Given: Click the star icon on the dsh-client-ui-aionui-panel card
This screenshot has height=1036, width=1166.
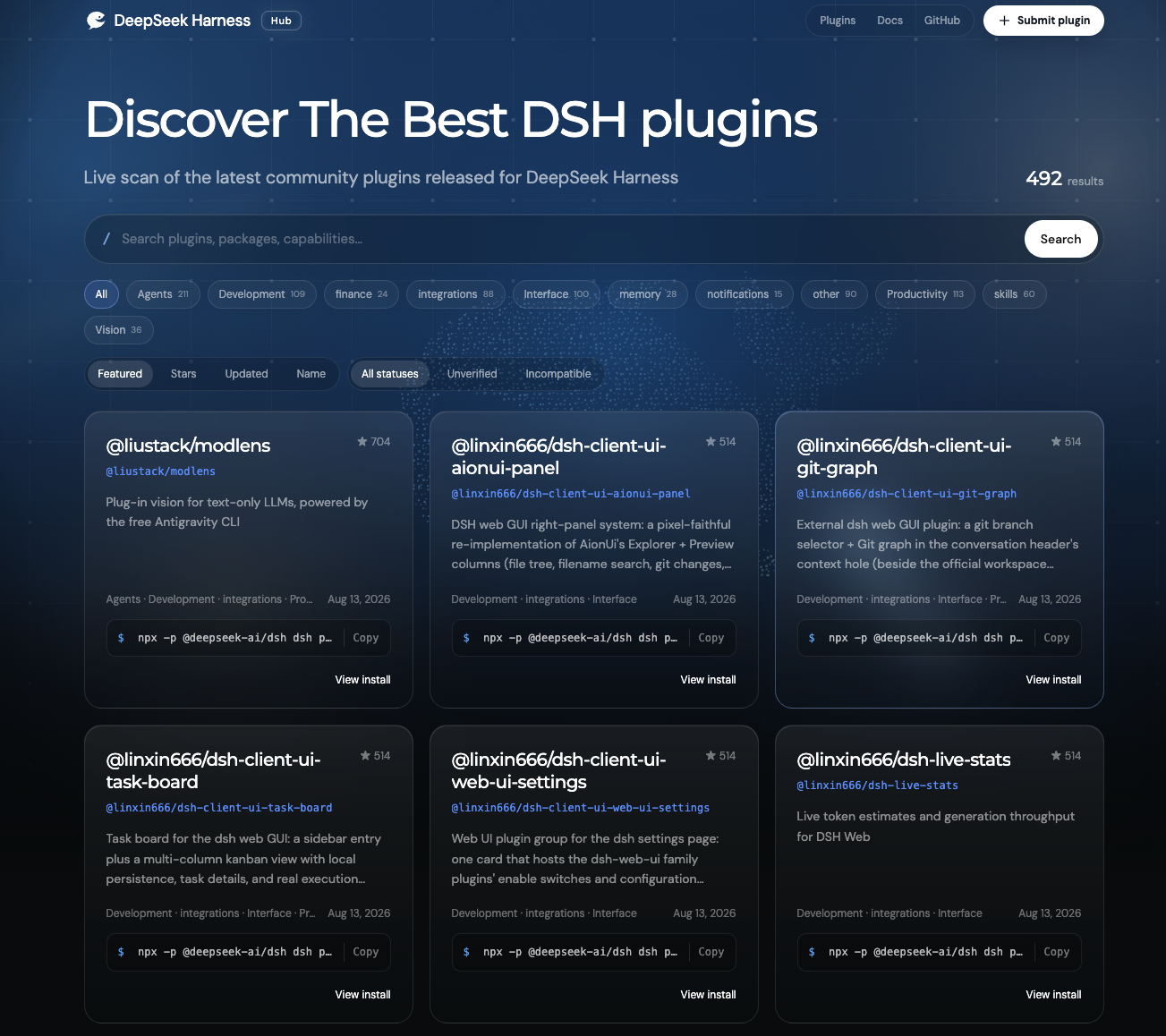Looking at the screenshot, I should (711, 441).
